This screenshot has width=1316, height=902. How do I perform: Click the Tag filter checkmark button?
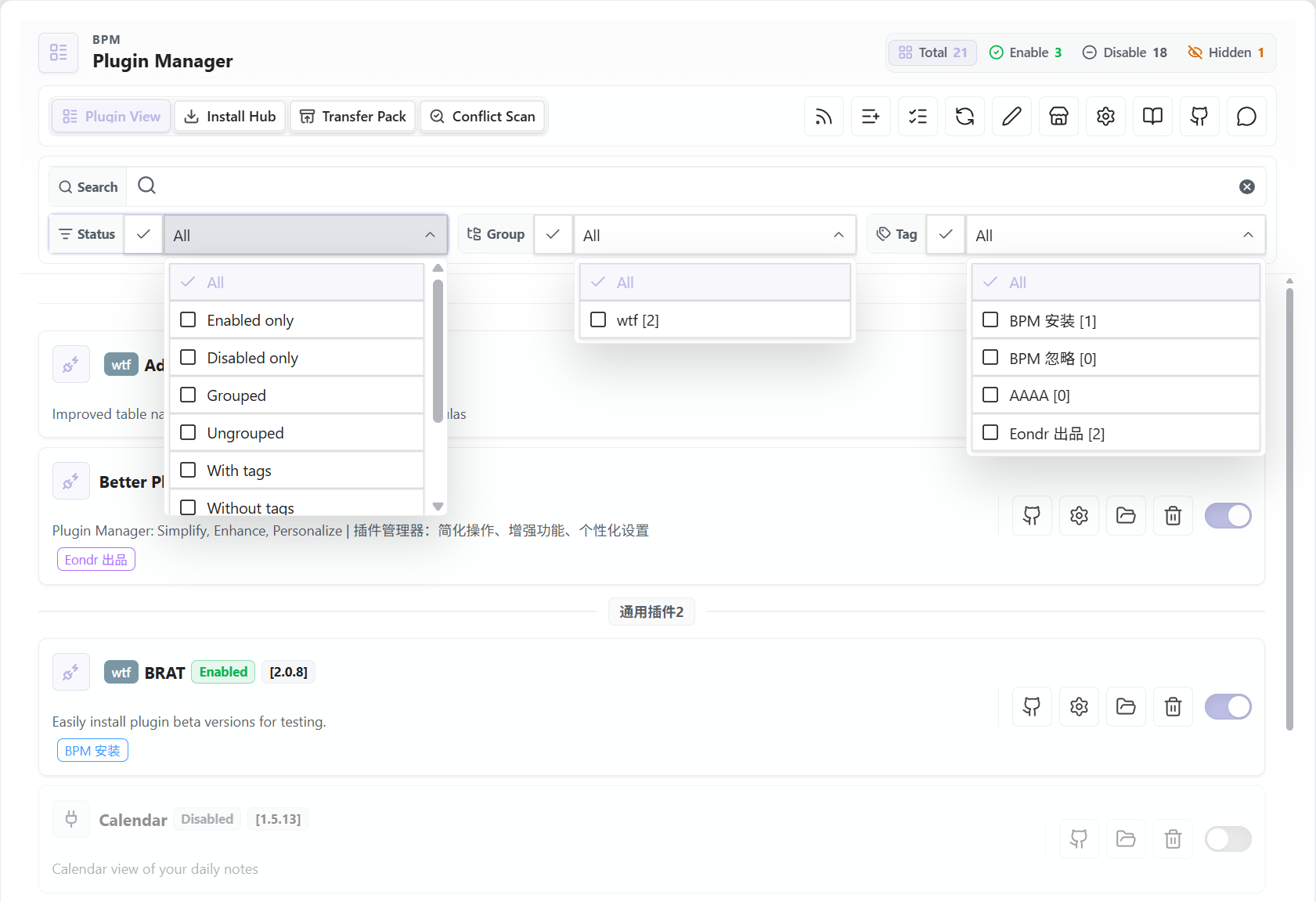coord(946,234)
